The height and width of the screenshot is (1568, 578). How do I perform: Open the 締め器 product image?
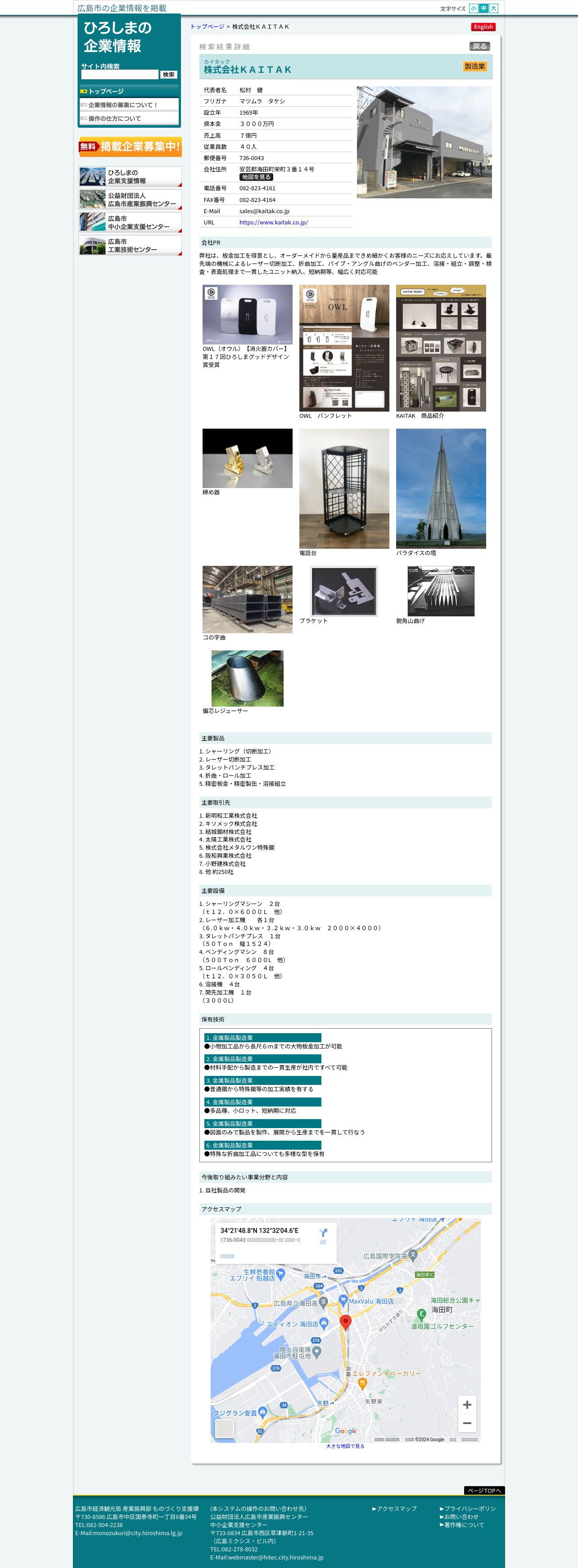[247, 458]
